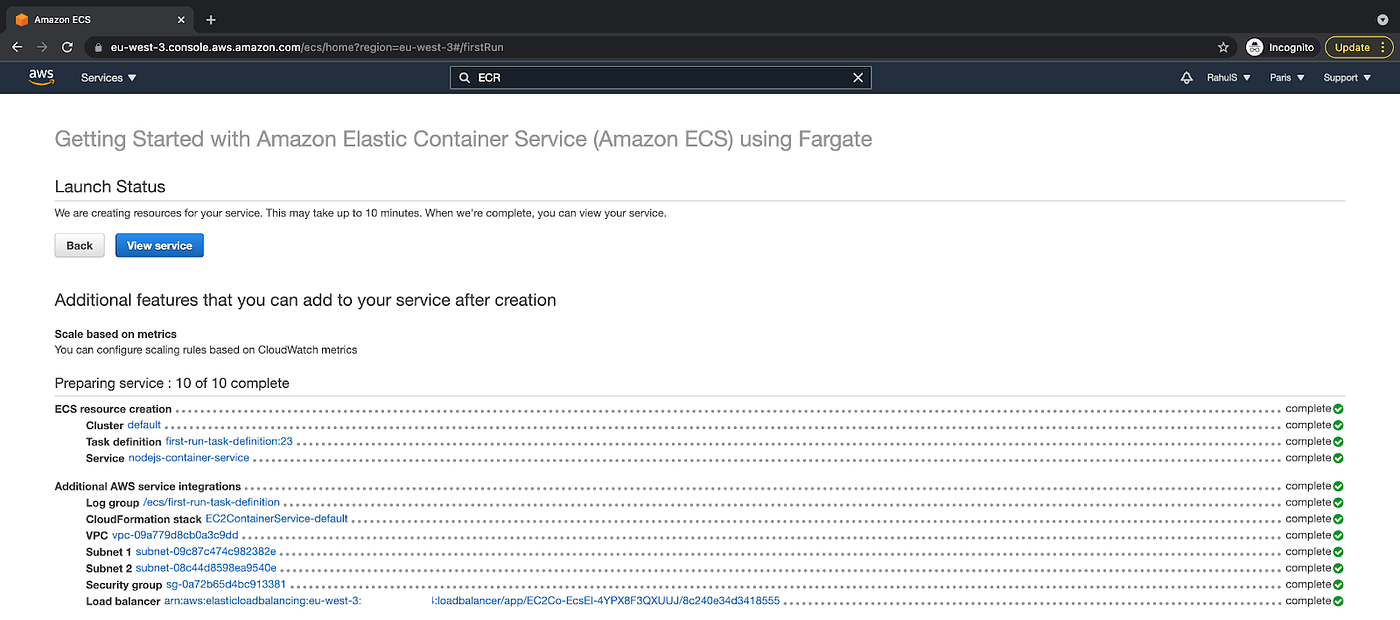Image resolution: width=1400 pixels, height=620 pixels.
Task: Click the Incognito profile icon
Action: point(1254,47)
